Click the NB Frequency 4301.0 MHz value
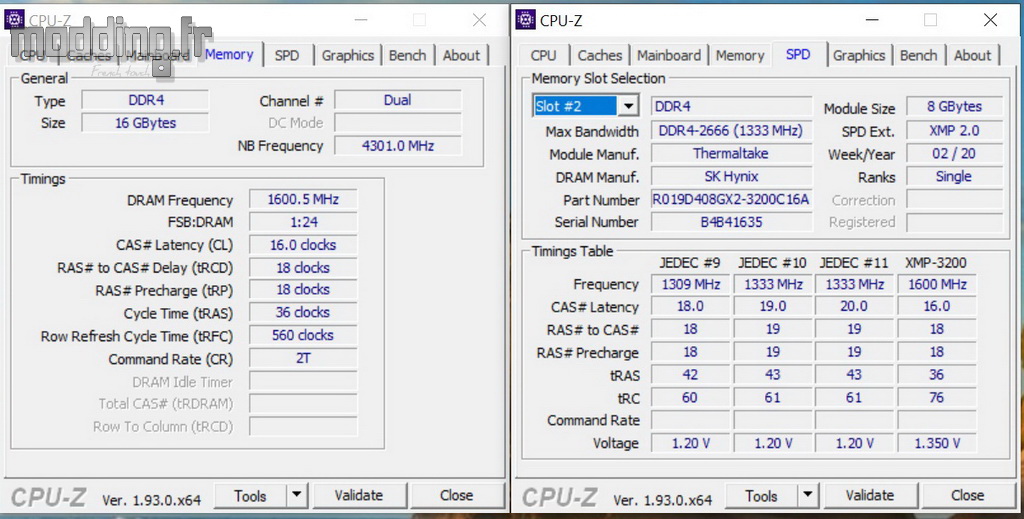Screen dimensions: 1024x519 pyautogui.click(x=398, y=146)
